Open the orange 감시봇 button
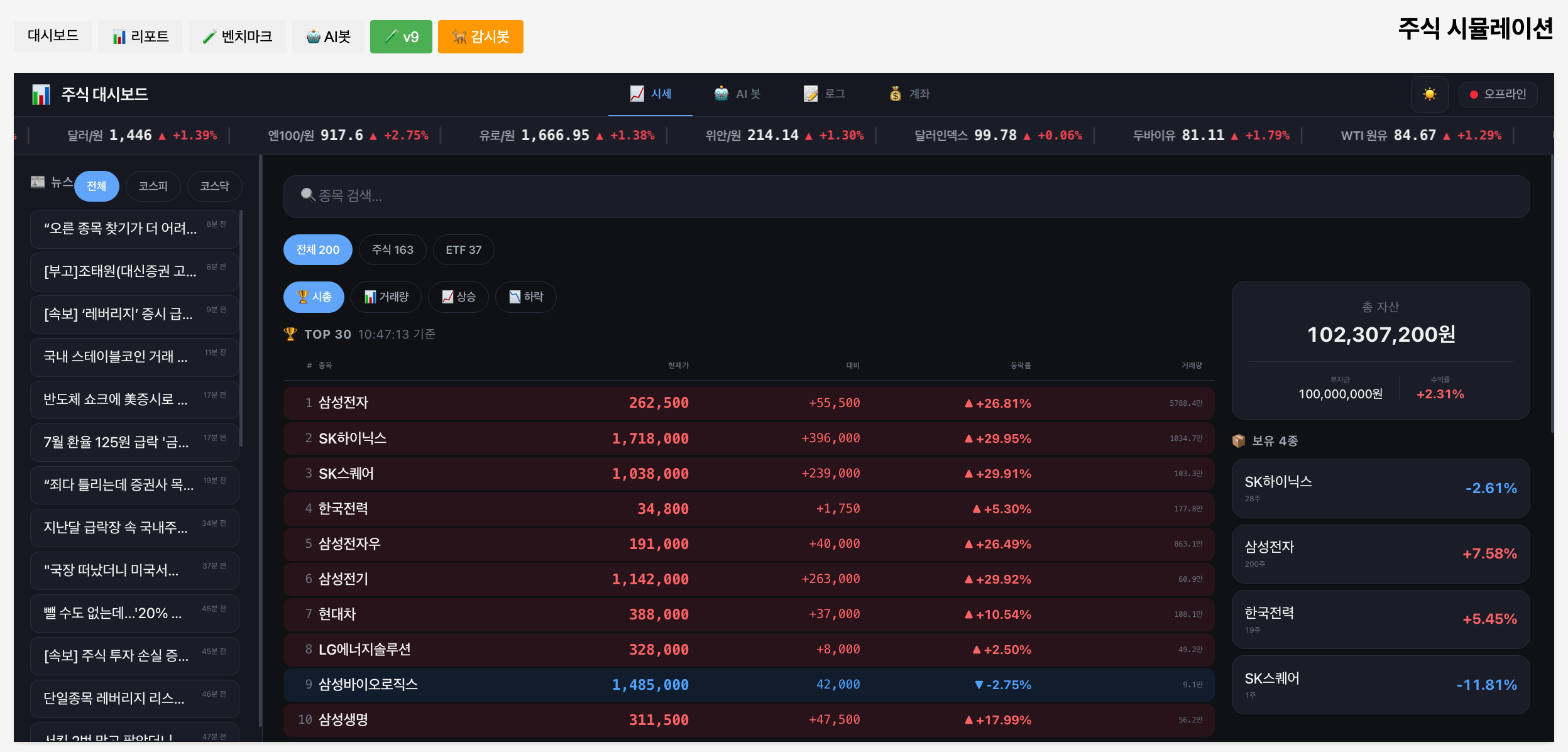Image resolution: width=1568 pixels, height=752 pixels. [x=481, y=36]
